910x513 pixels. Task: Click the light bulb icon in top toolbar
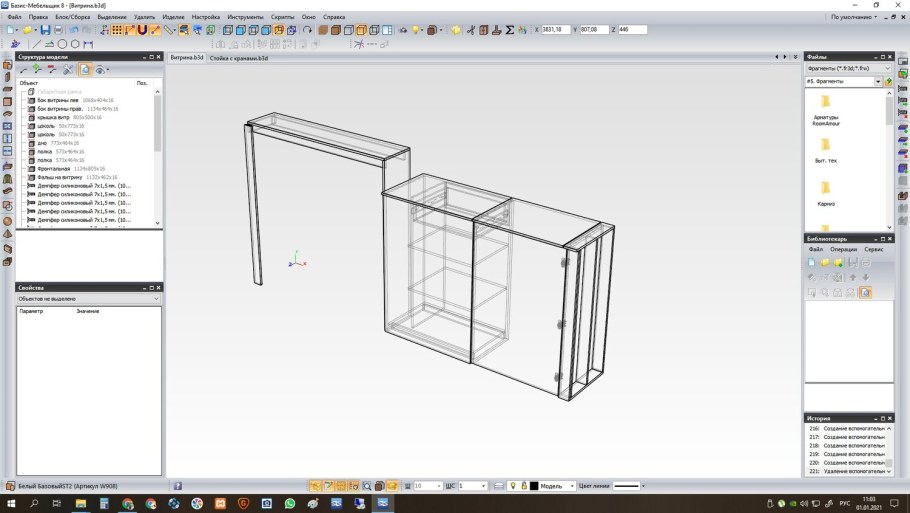pyautogui.click(x=414, y=30)
